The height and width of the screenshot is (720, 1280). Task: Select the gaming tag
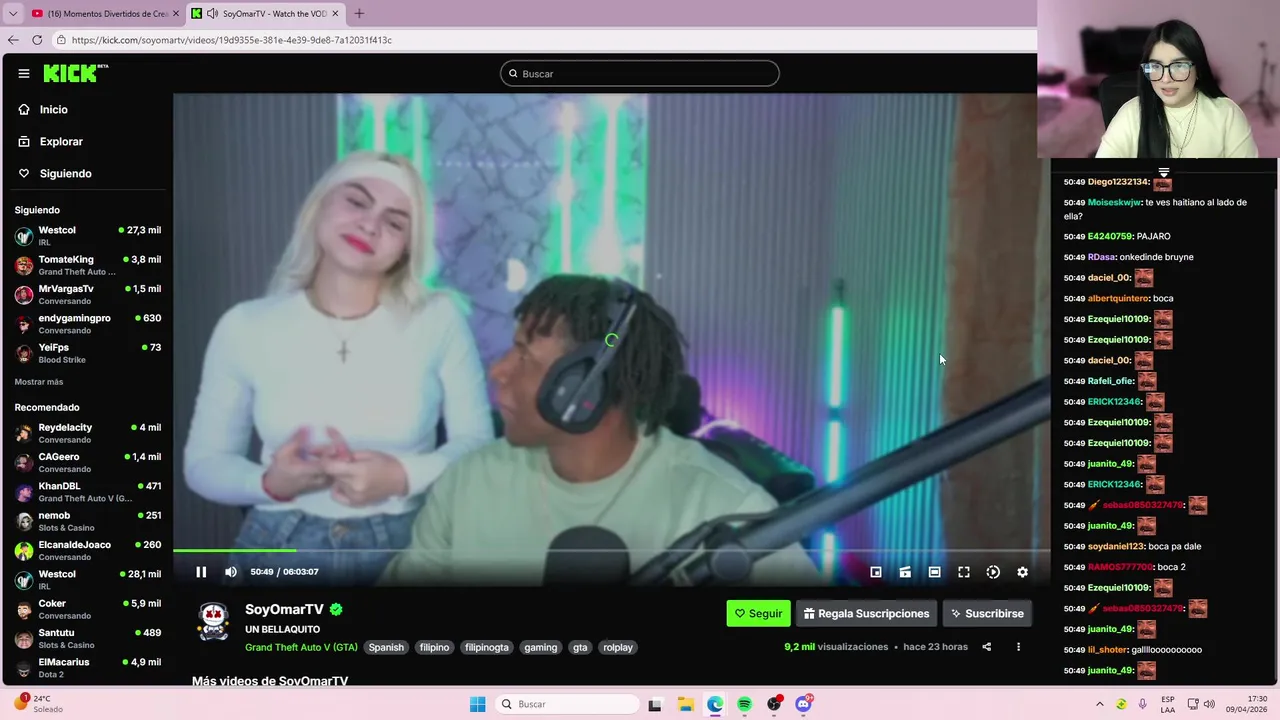pos(541,647)
